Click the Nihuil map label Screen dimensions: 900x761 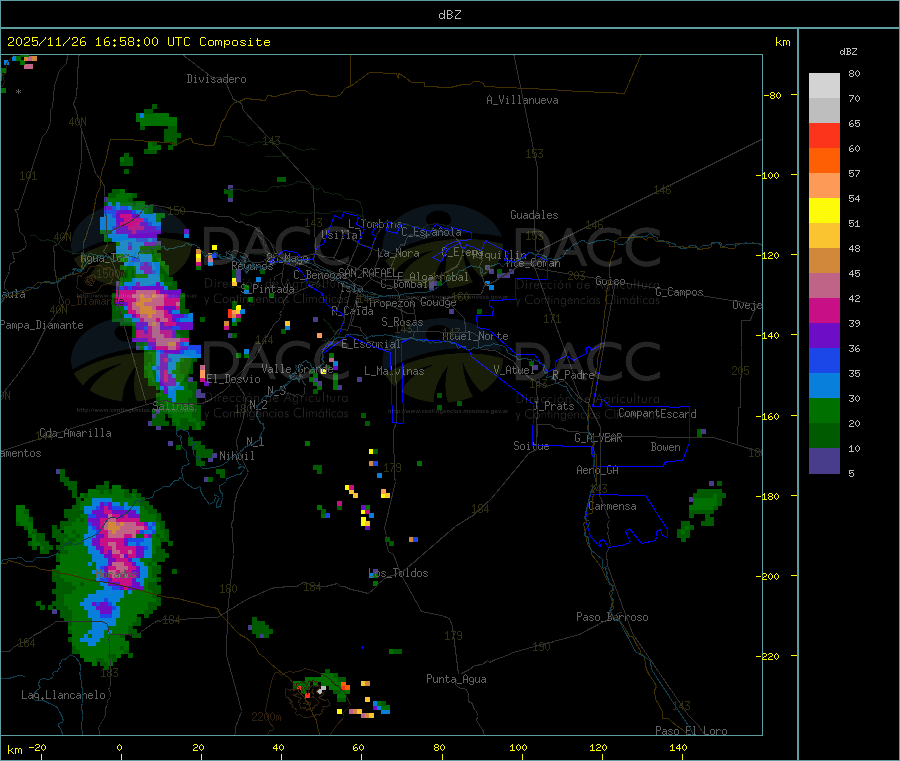(237, 456)
